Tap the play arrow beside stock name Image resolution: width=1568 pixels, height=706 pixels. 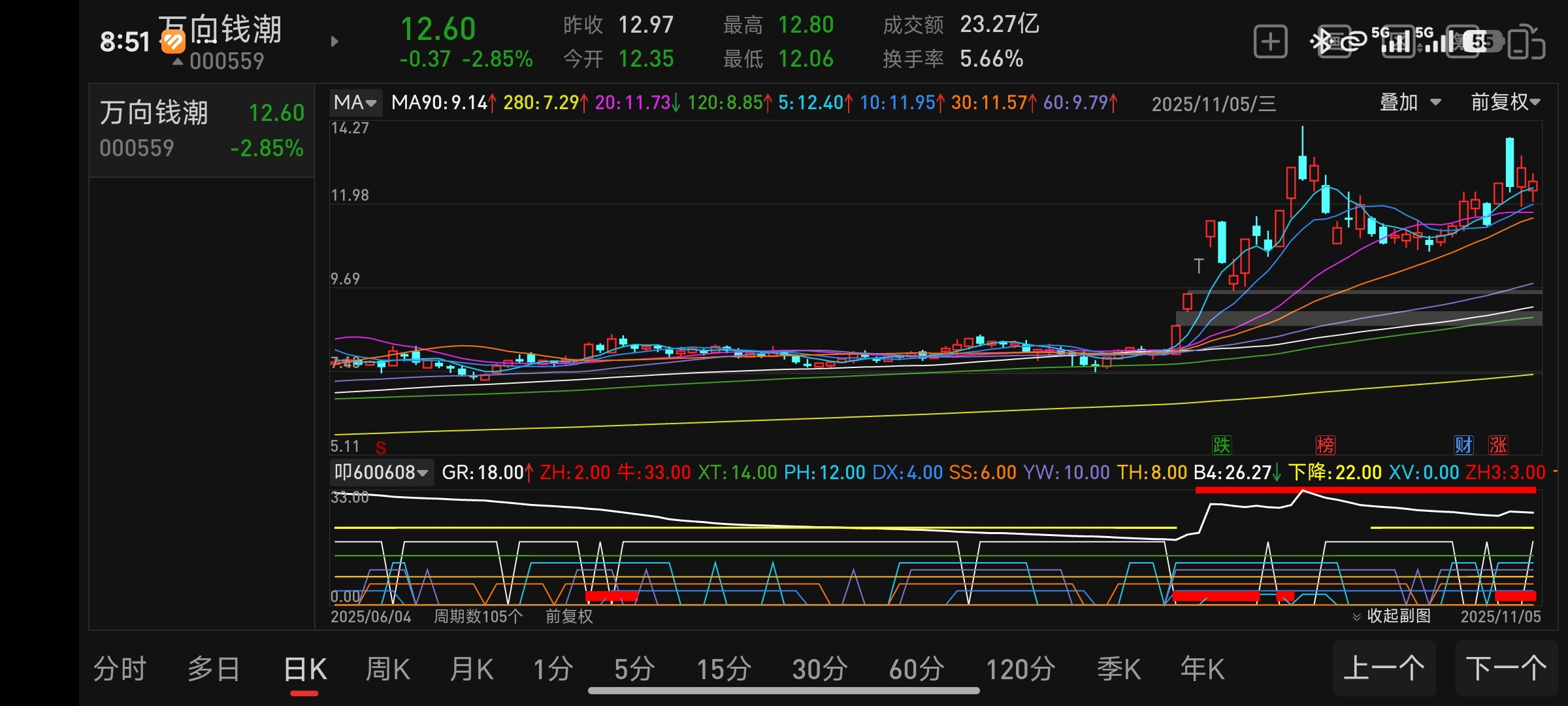tap(335, 42)
